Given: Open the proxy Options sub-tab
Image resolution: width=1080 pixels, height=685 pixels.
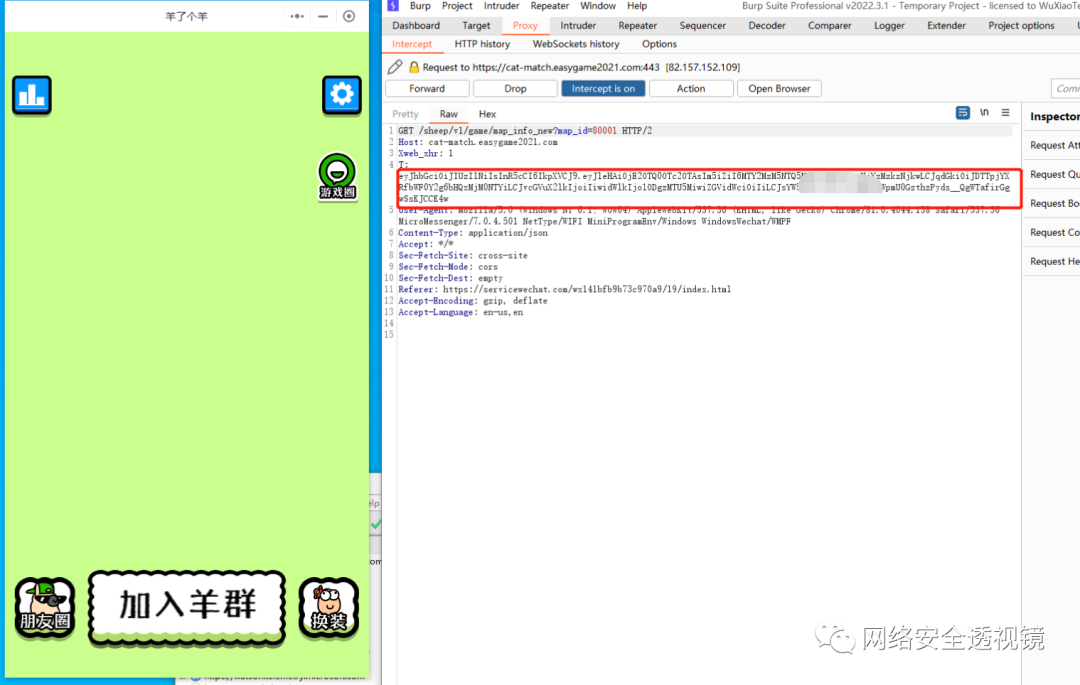Looking at the screenshot, I should click(659, 44).
